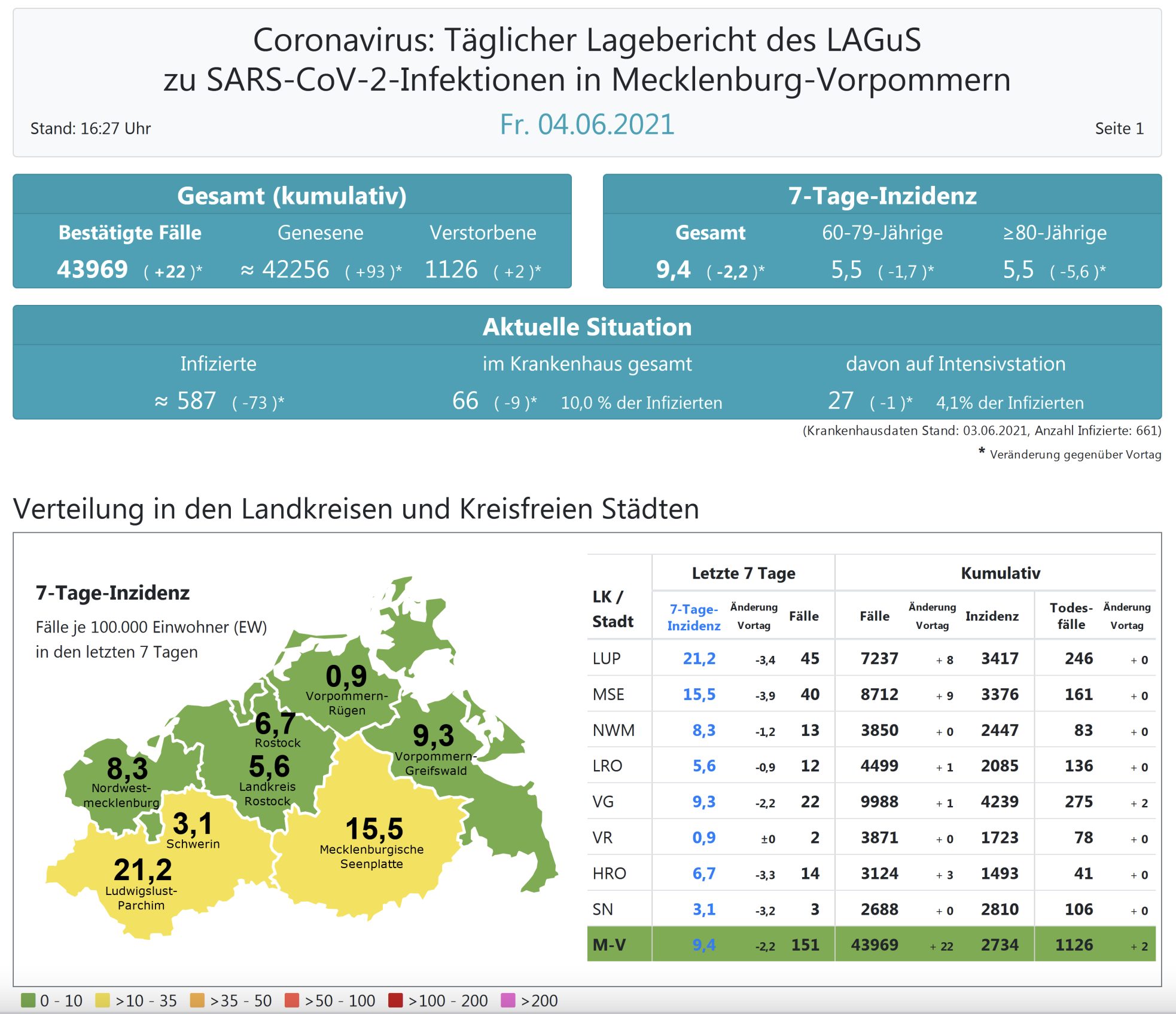Select Mecklenburgische Seenplatte region on map
Image resolution: width=1176 pixels, height=1014 pixels.
pos(374,837)
